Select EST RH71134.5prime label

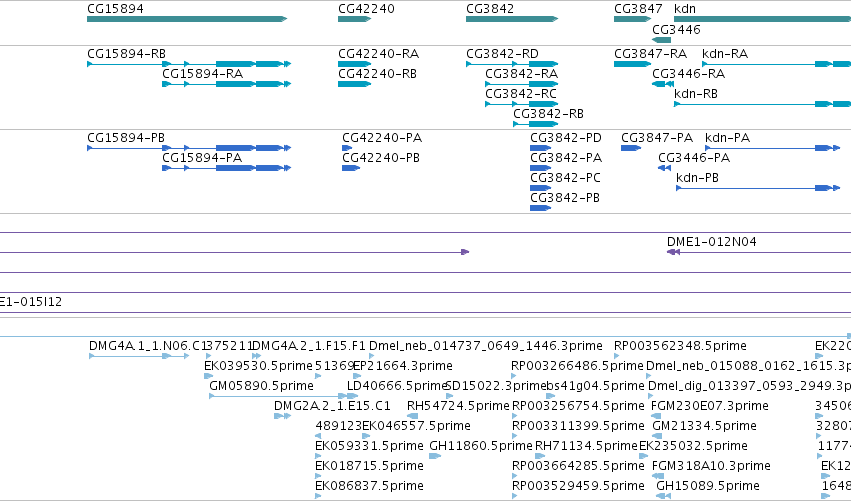pyautogui.click(x=586, y=446)
